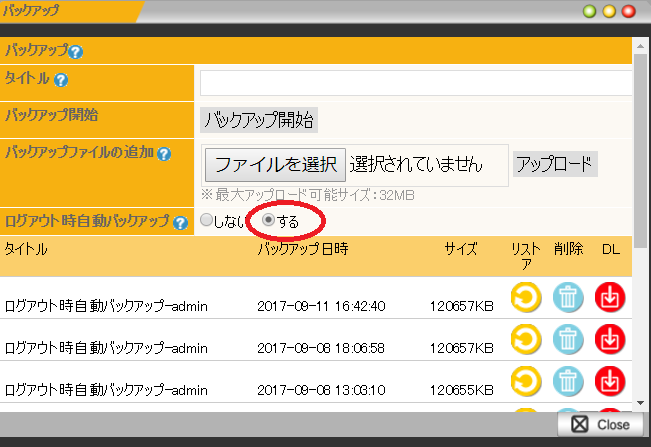The width and height of the screenshot is (651, 447).
Task: Click the red window close button
Action: coord(629,11)
